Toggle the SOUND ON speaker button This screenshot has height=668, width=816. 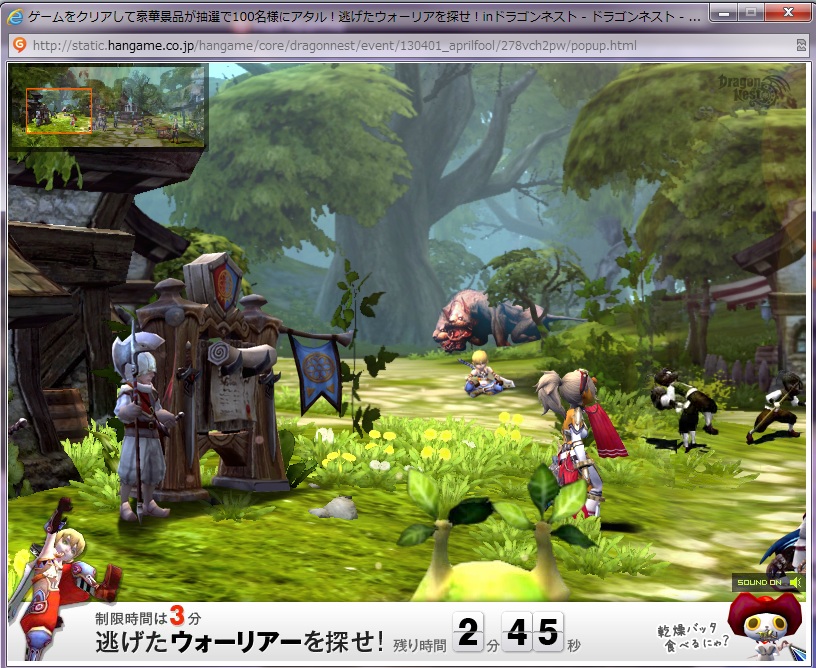tap(769, 582)
